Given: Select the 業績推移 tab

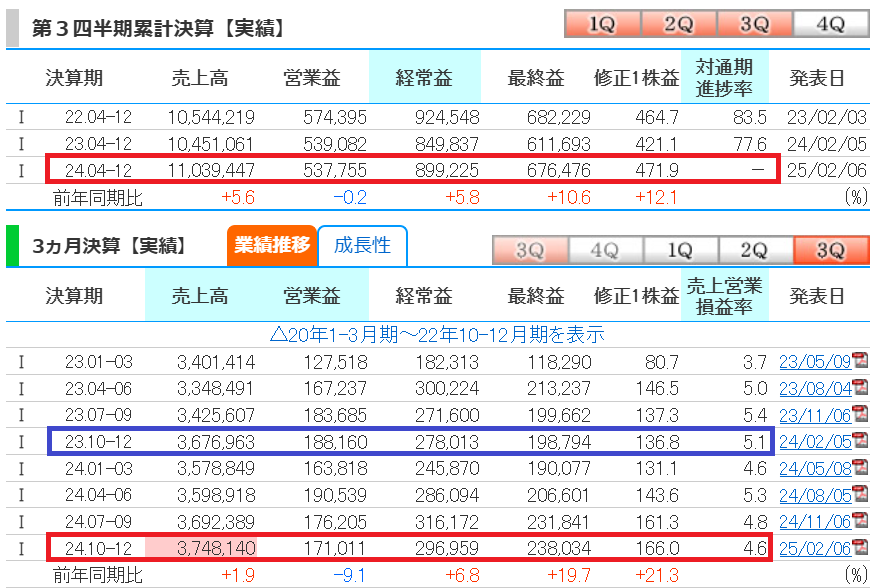Looking at the screenshot, I should [272, 246].
